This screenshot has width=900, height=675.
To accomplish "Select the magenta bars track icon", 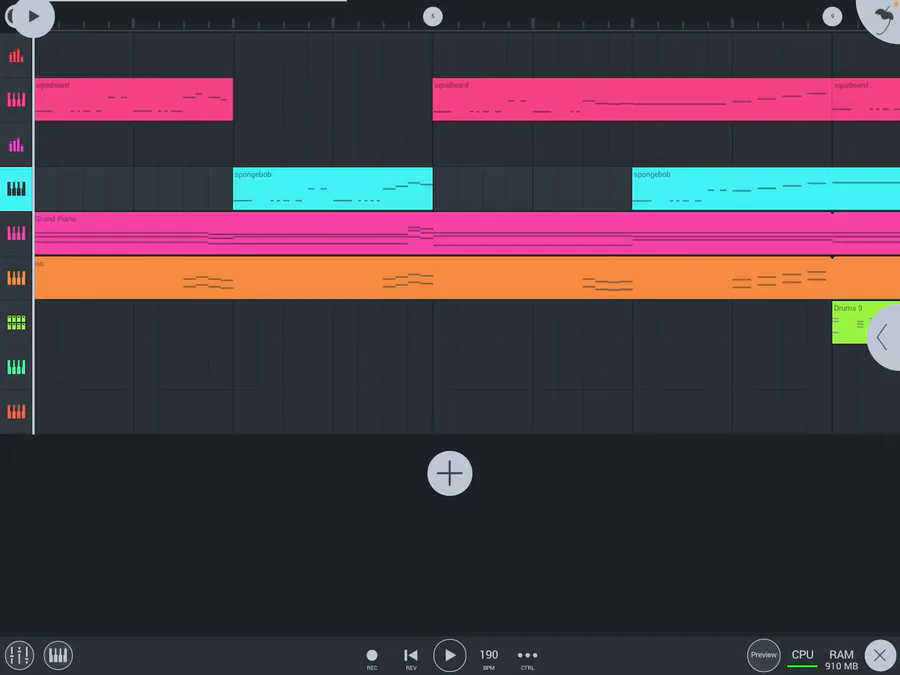I will point(16,145).
